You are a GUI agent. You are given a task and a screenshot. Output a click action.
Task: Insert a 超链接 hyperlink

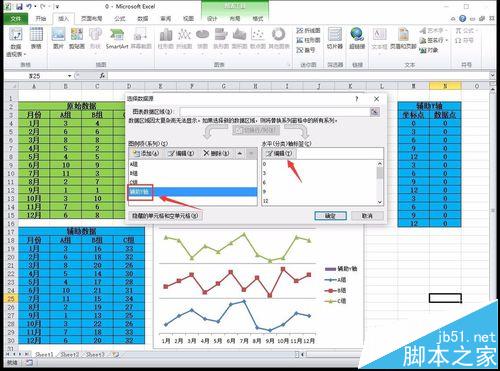pyautogui.click(x=357, y=39)
